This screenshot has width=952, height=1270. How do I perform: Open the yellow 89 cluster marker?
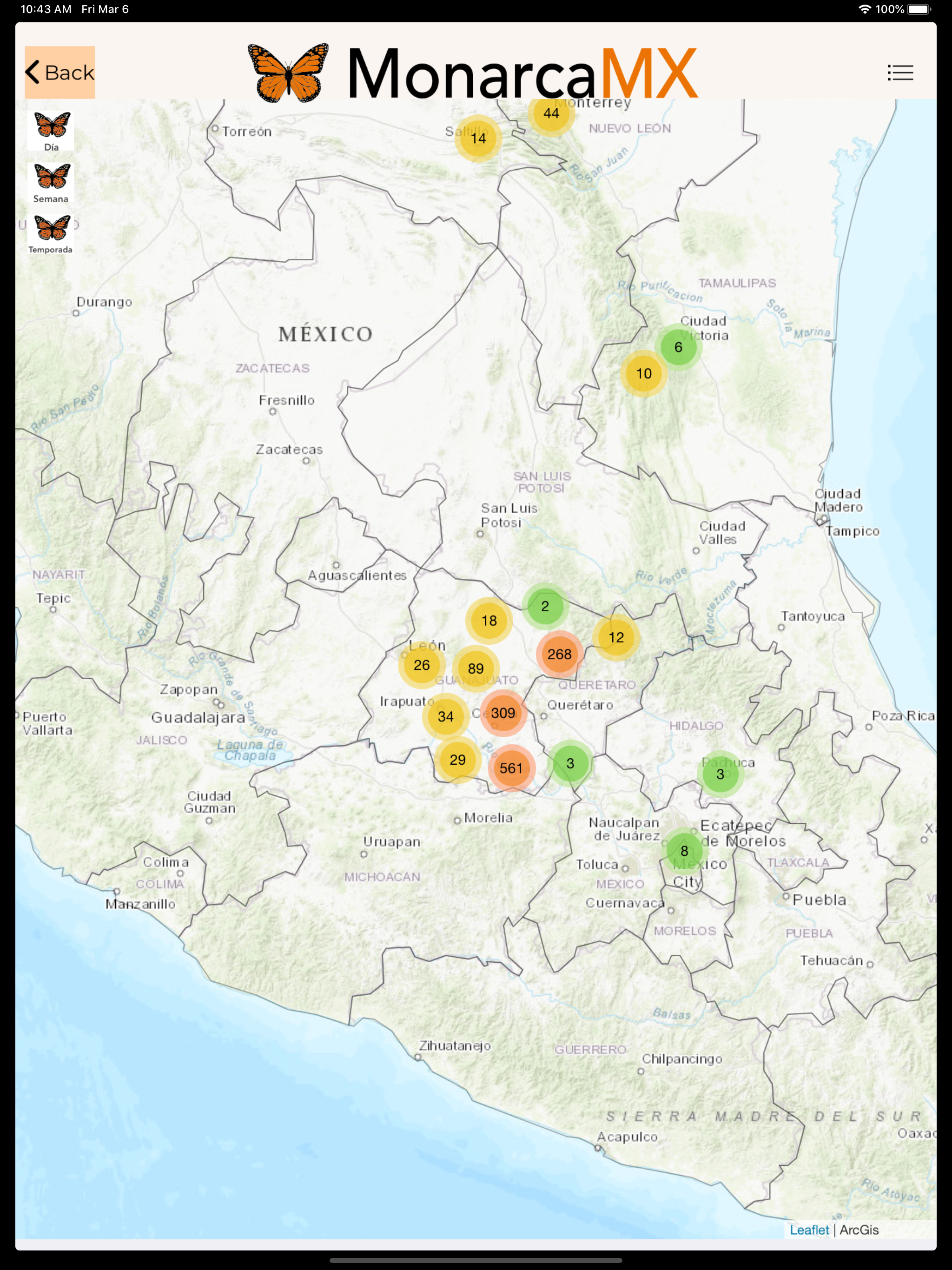[x=476, y=668]
